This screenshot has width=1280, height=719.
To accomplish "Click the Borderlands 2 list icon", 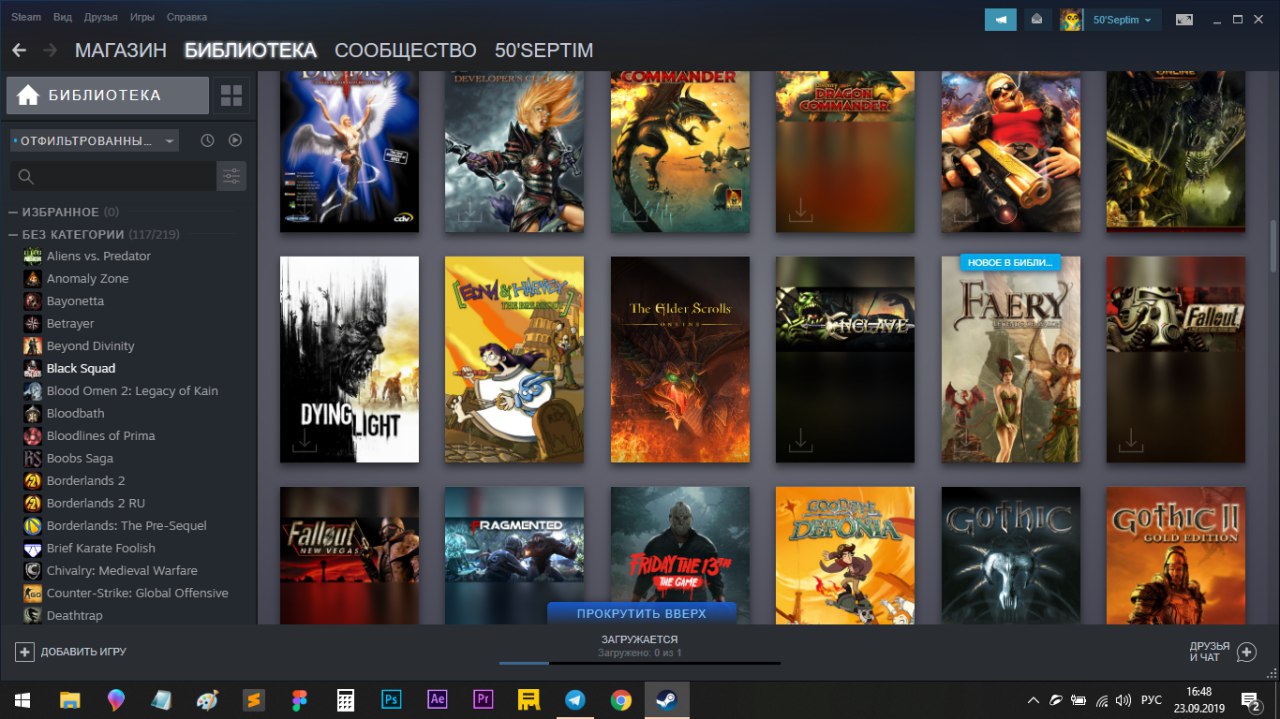I will 32,481.
